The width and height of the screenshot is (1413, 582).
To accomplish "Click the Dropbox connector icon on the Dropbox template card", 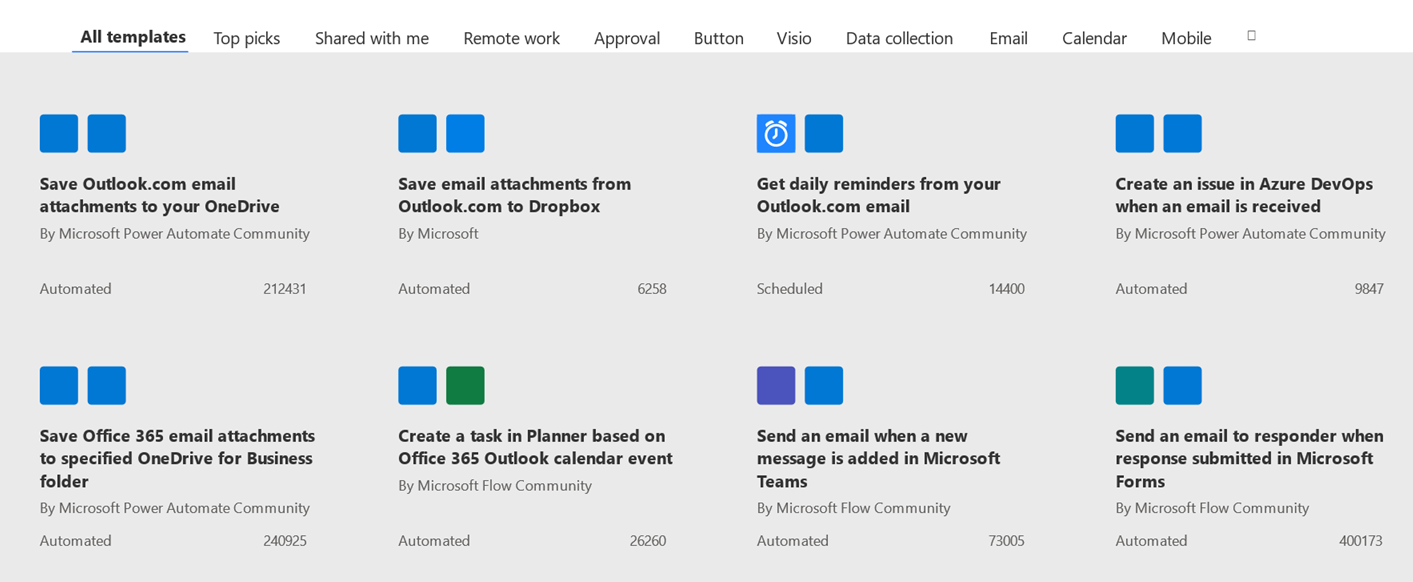I will 465,133.
